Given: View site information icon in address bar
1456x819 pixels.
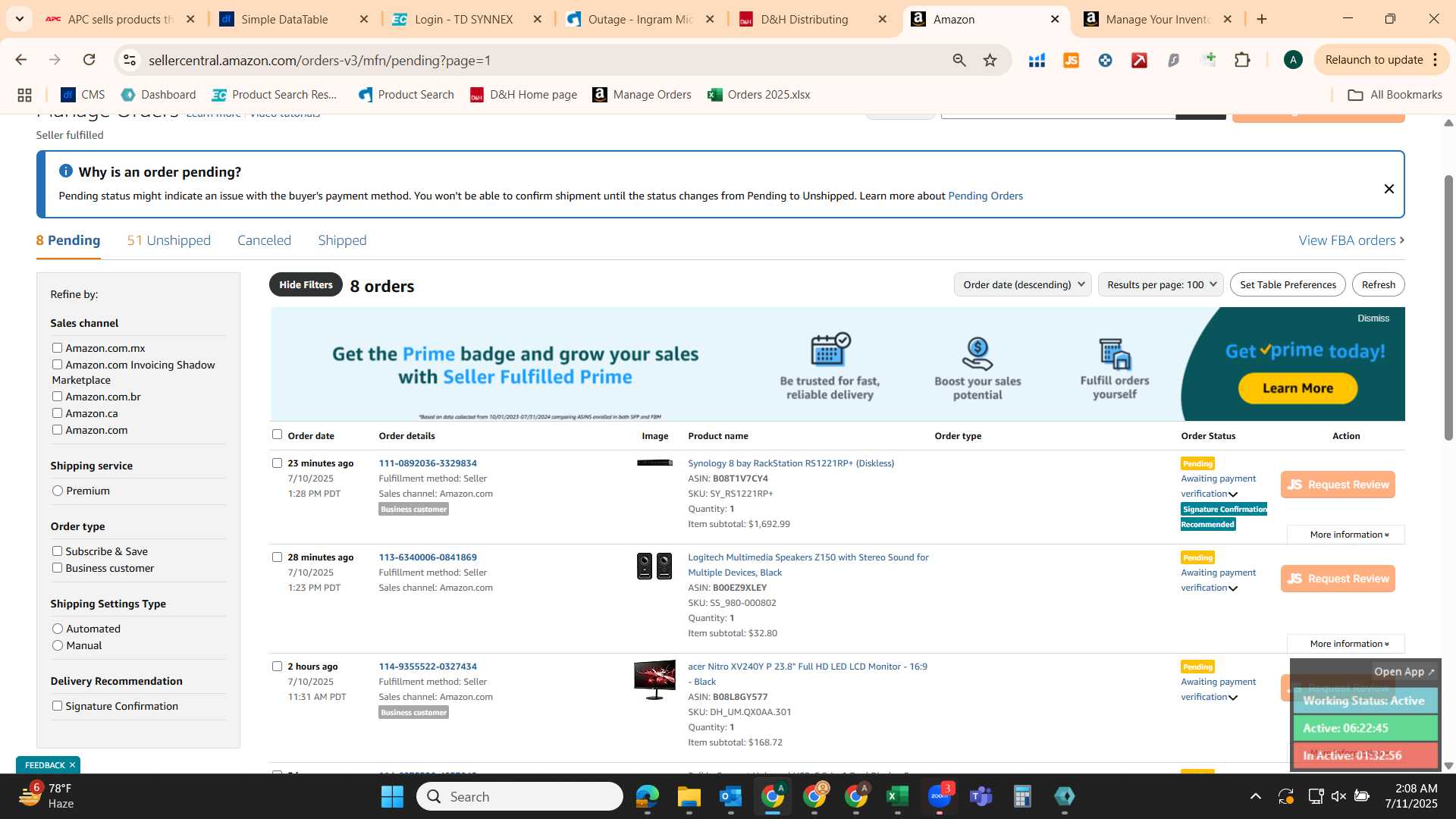Looking at the screenshot, I should point(130,60).
